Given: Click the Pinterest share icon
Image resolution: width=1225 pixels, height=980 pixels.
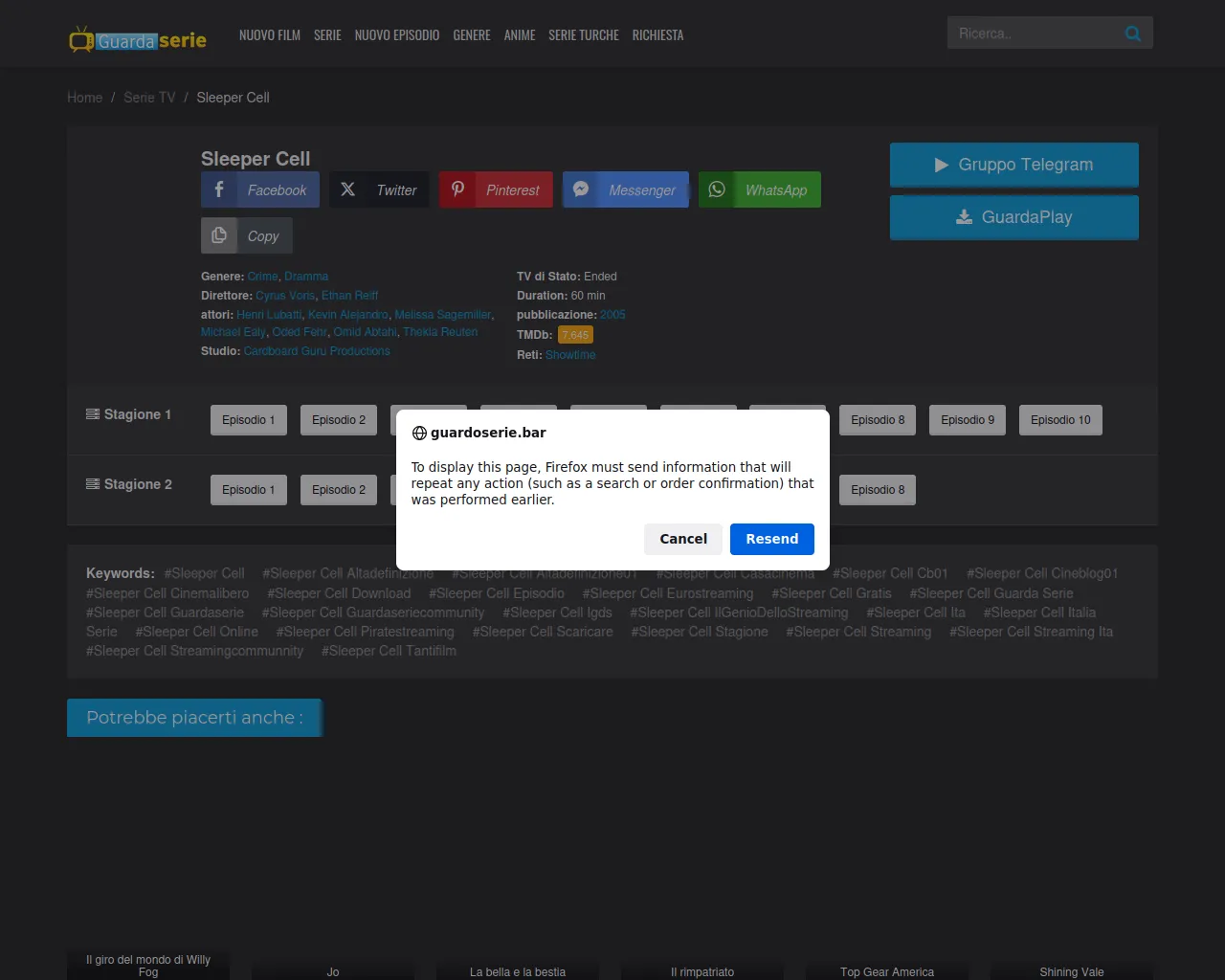Looking at the screenshot, I should pyautogui.click(x=457, y=189).
